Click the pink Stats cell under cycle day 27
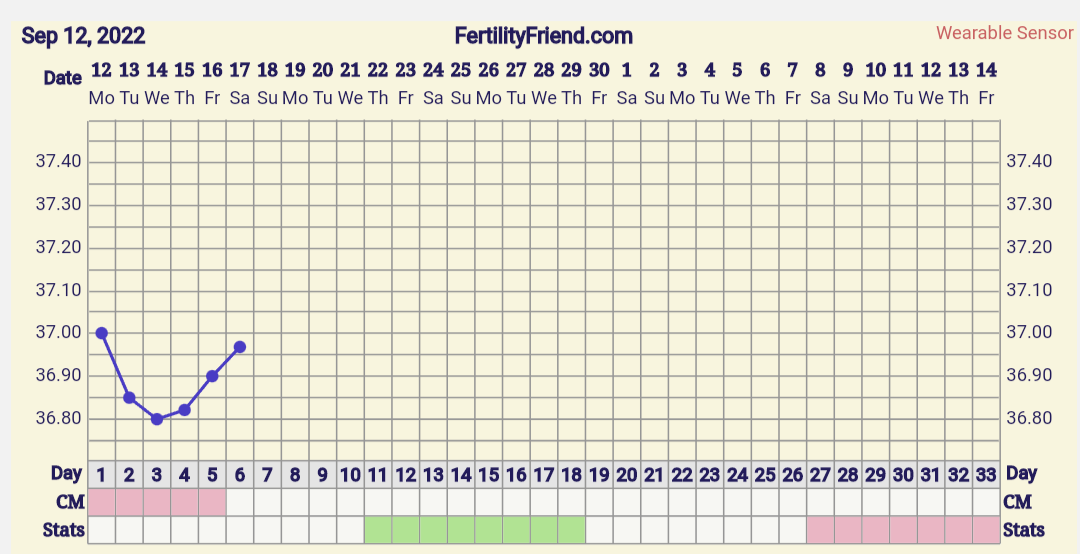The width and height of the screenshot is (1080, 554). click(820, 529)
